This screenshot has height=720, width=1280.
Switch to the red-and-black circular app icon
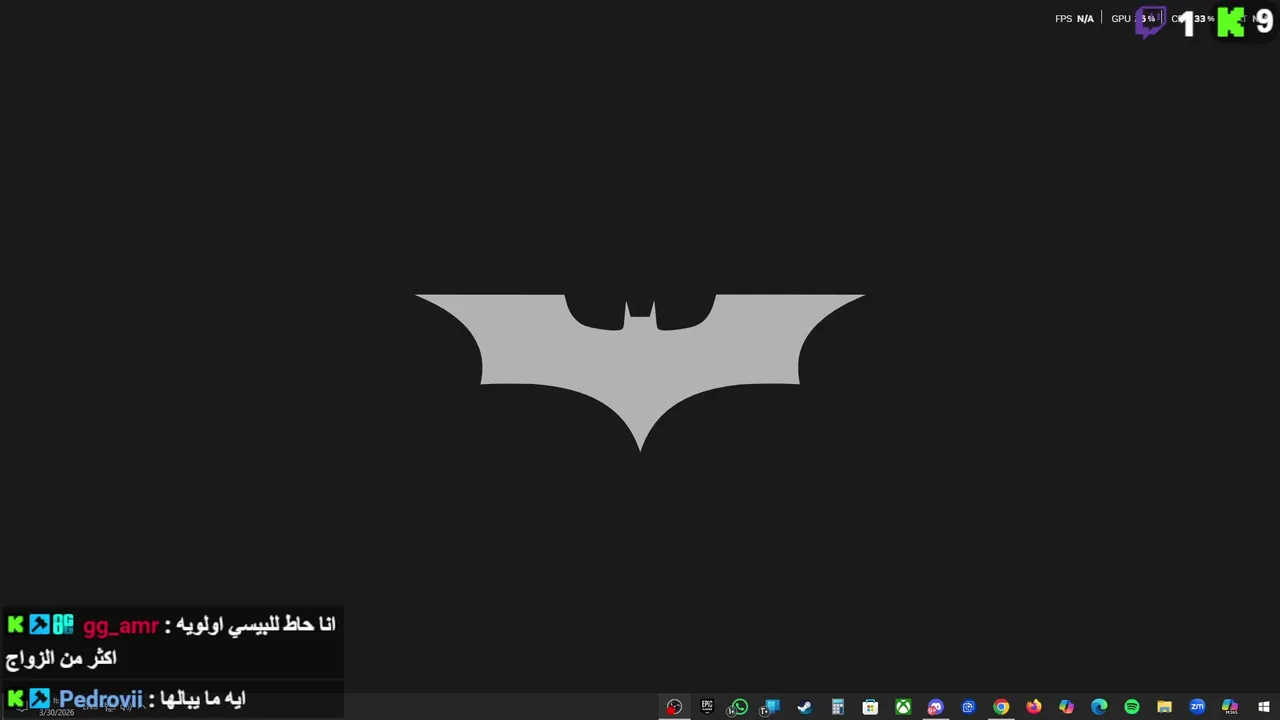point(674,707)
